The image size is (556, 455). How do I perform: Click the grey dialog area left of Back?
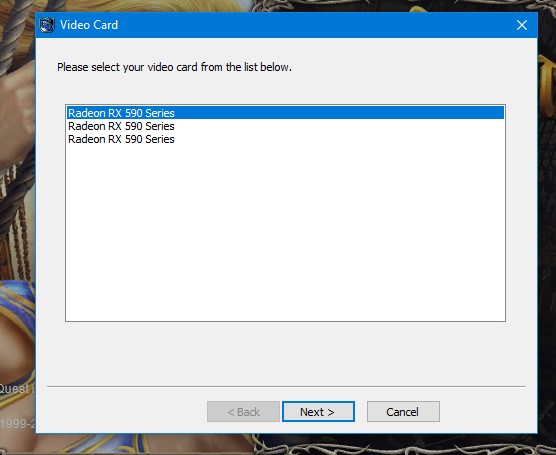click(124, 411)
